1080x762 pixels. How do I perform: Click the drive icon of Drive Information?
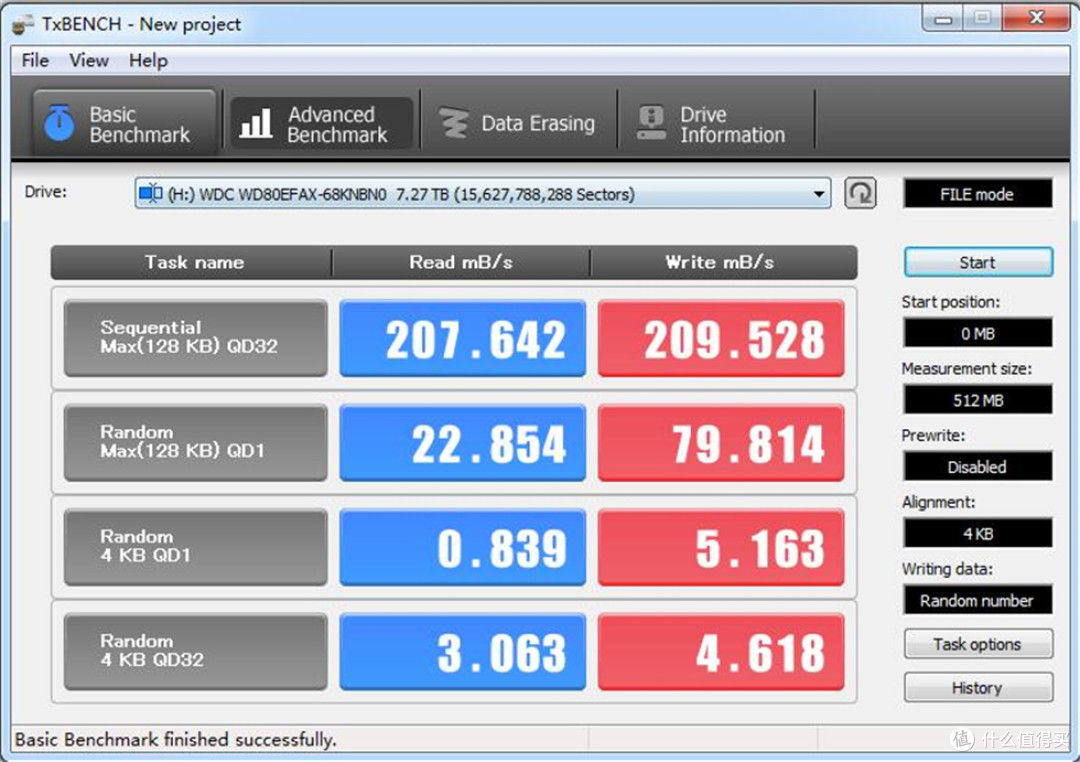pos(651,123)
